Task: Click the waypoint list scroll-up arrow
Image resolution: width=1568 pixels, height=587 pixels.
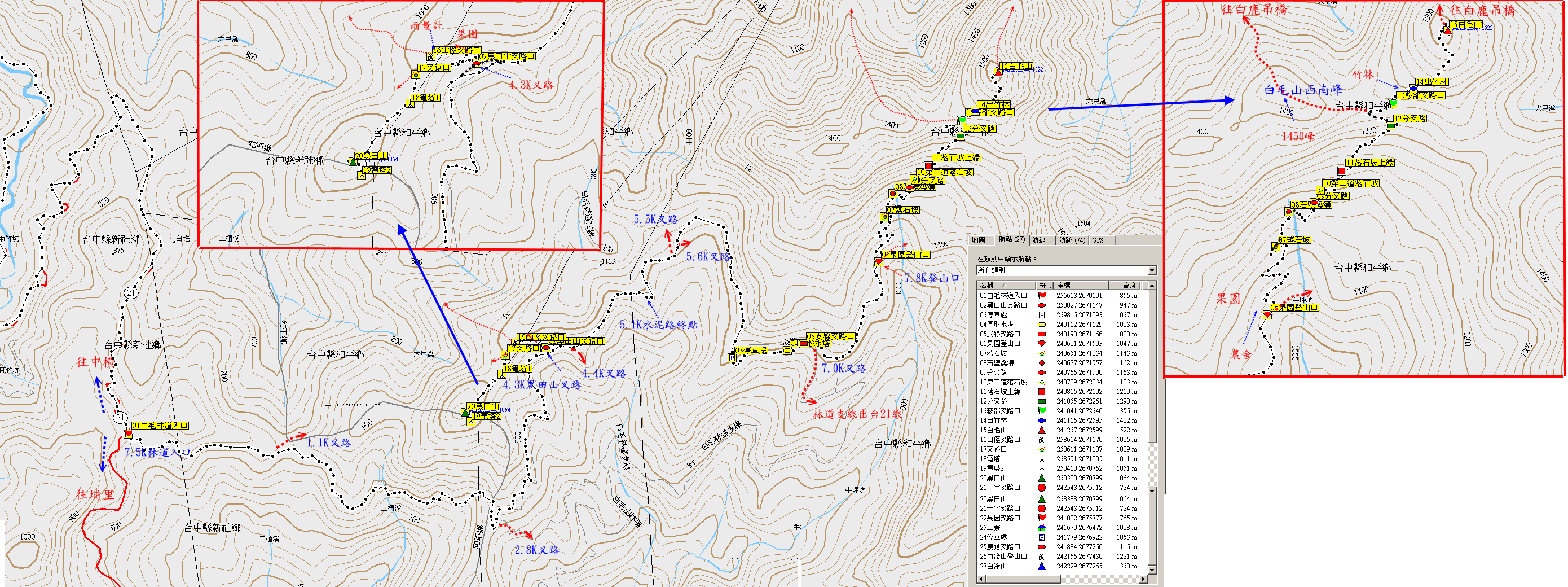Action: pos(1152,285)
